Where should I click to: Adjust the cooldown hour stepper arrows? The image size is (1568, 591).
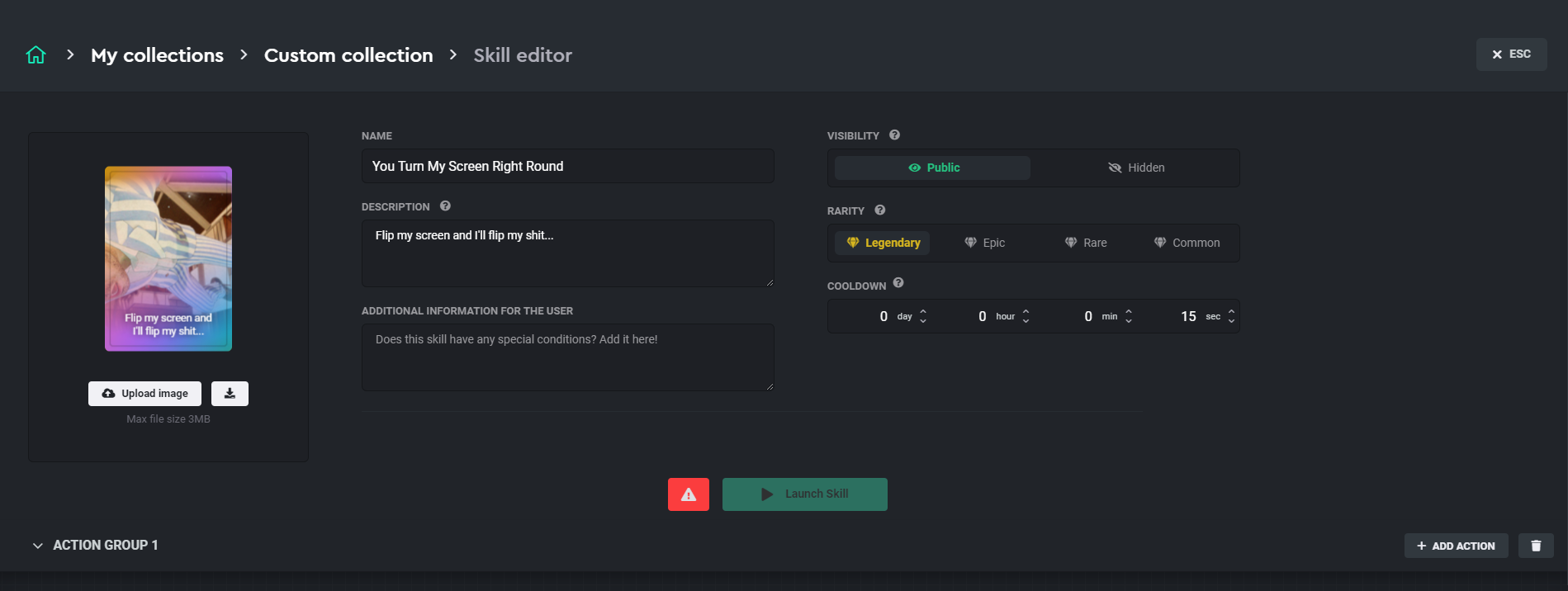(x=1026, y=316)
